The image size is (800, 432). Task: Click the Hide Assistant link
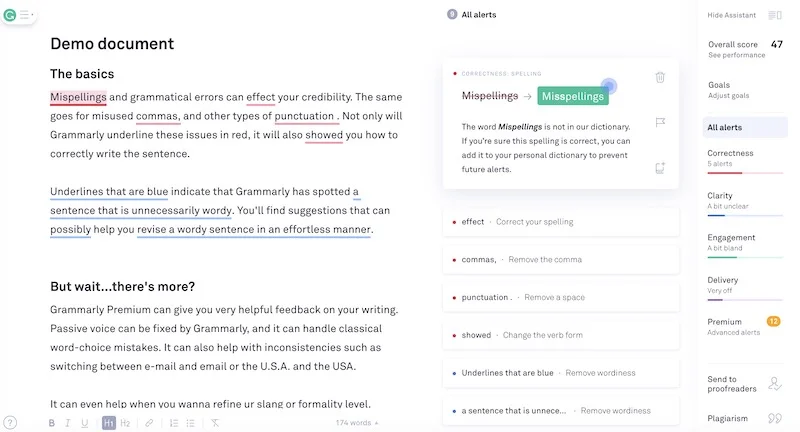point(731,15)
